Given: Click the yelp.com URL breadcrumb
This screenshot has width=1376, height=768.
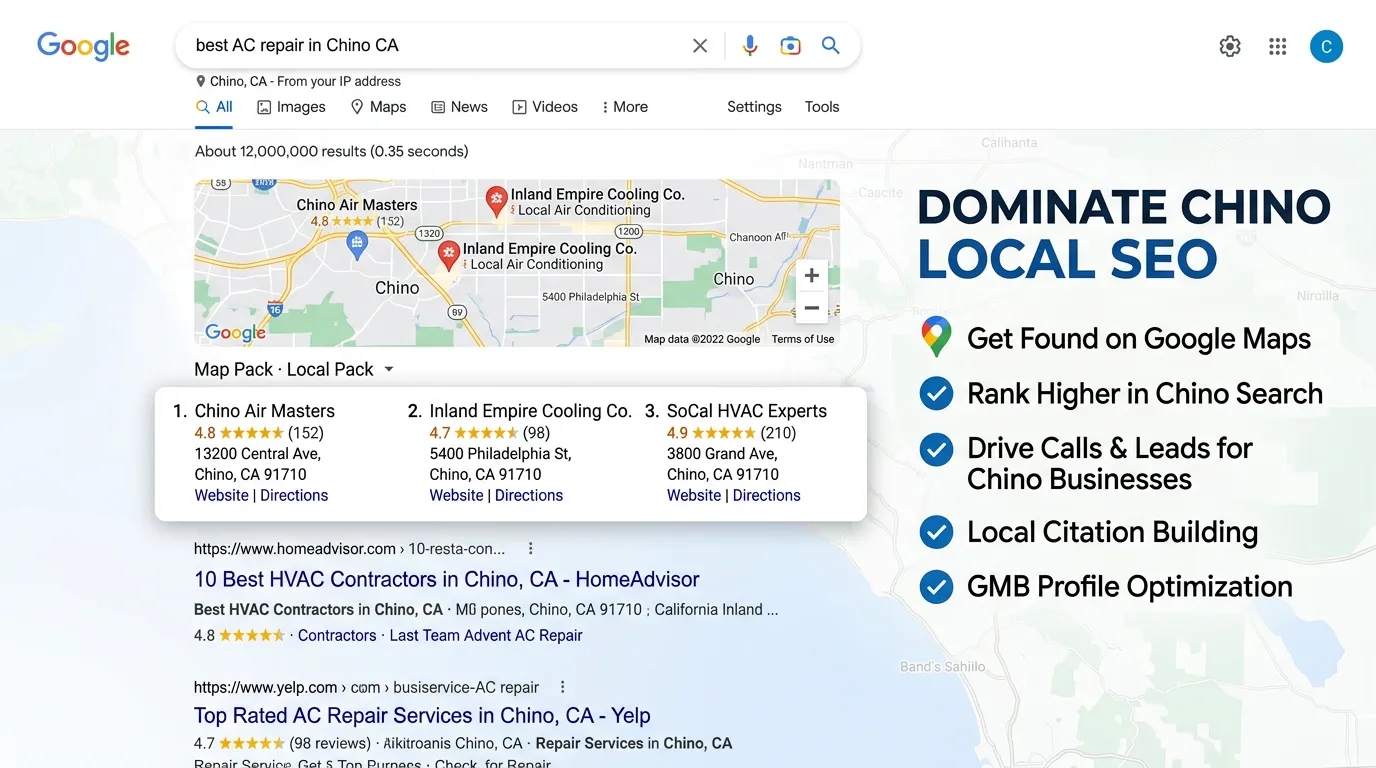Looking at the screenshot, I should coord(366,688).
